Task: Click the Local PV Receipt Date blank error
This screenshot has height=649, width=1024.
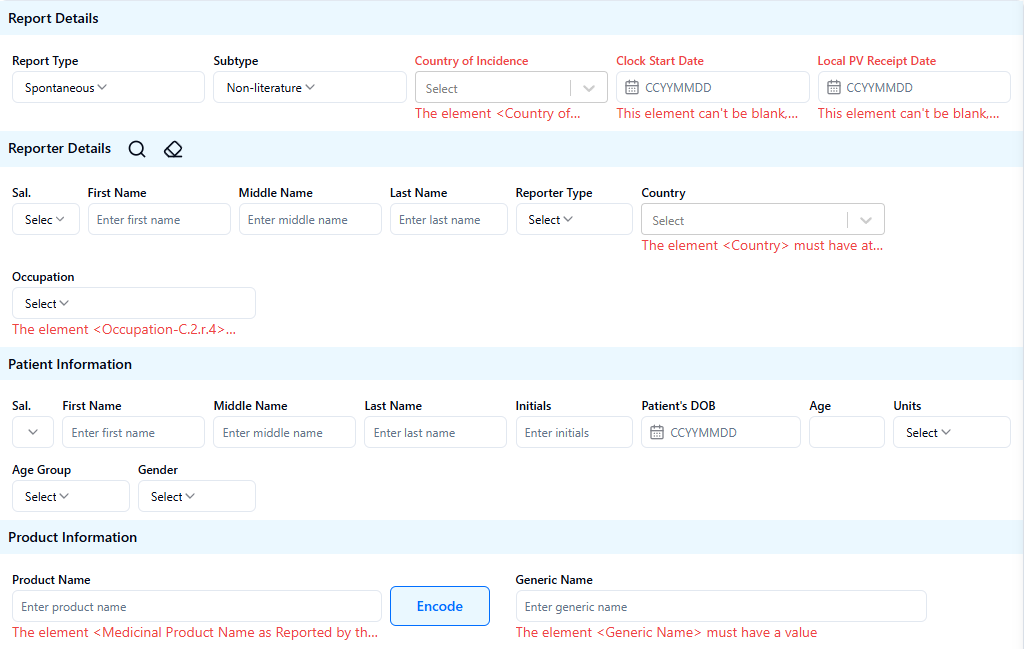Action: (x=908, y=114)
